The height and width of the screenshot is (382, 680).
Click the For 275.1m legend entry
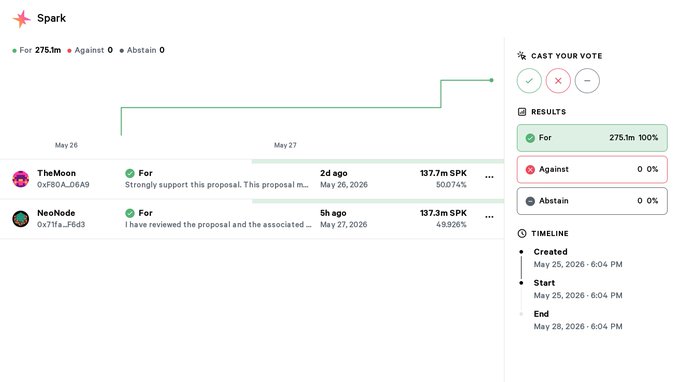point(37,50)
